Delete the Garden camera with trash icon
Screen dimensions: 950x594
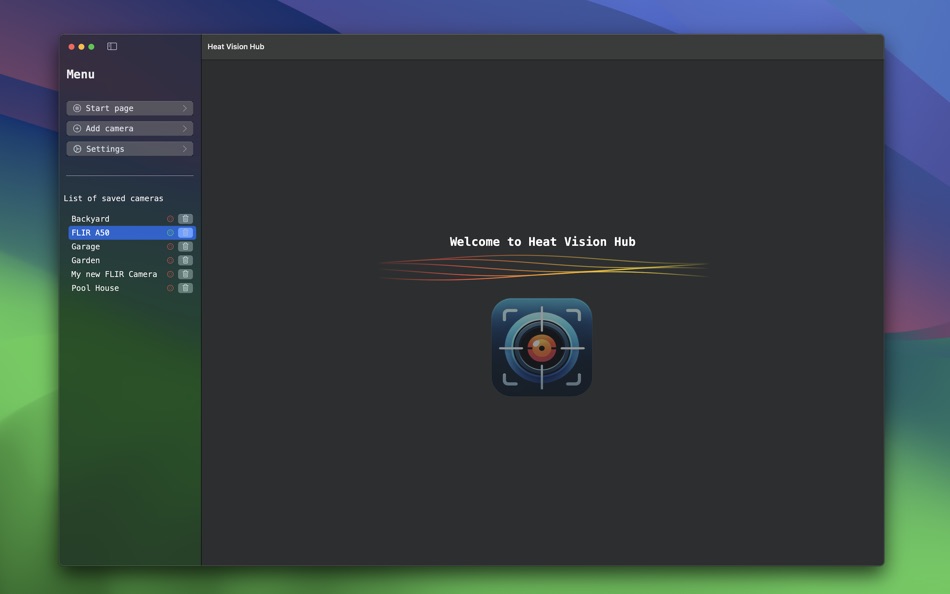tap(185, 261)
